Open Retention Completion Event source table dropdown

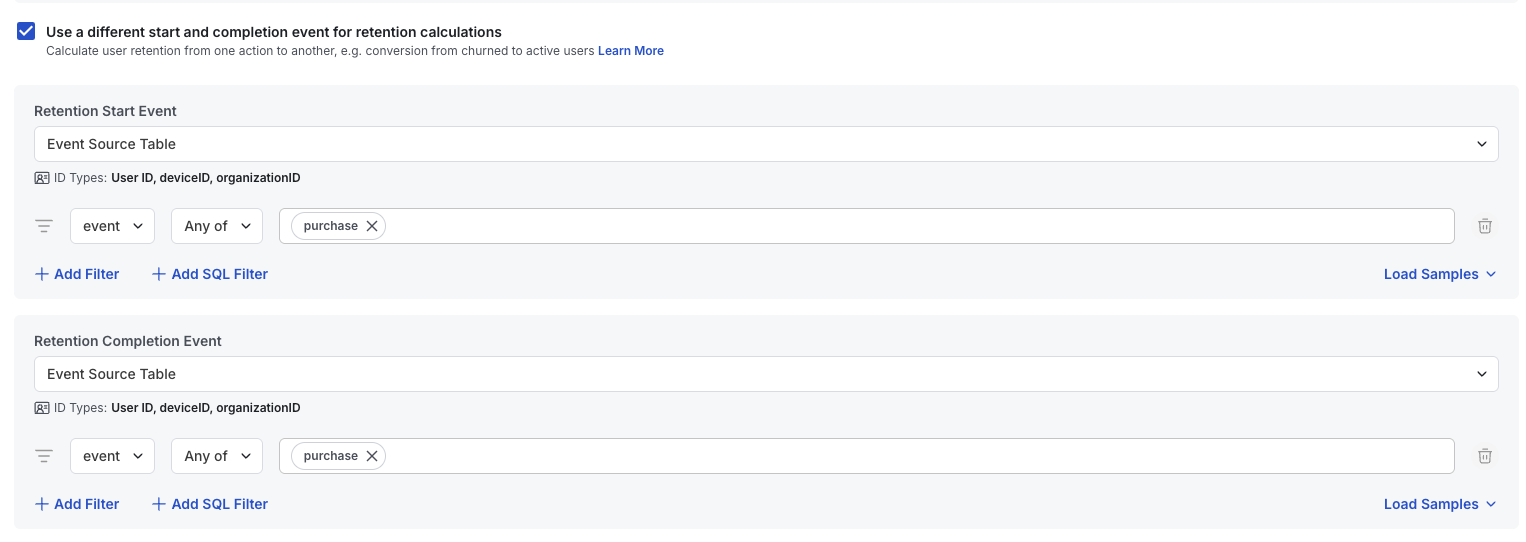pos(766,374)
